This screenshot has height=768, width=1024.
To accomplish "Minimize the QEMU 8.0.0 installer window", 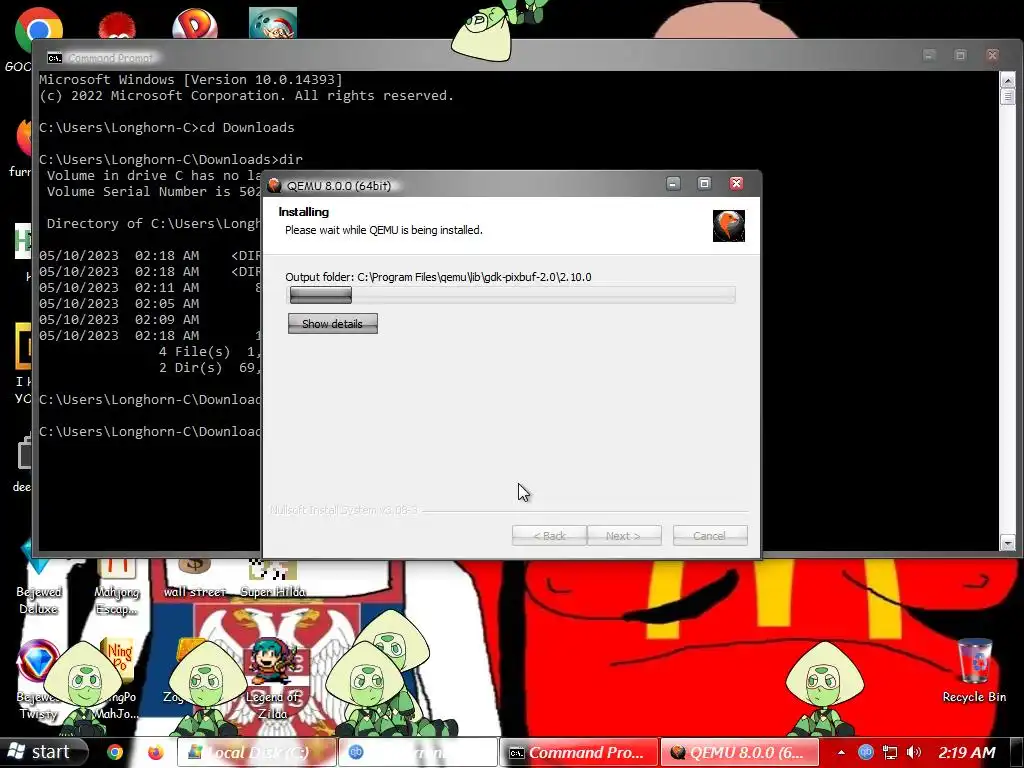I will [x=673, y=184].
